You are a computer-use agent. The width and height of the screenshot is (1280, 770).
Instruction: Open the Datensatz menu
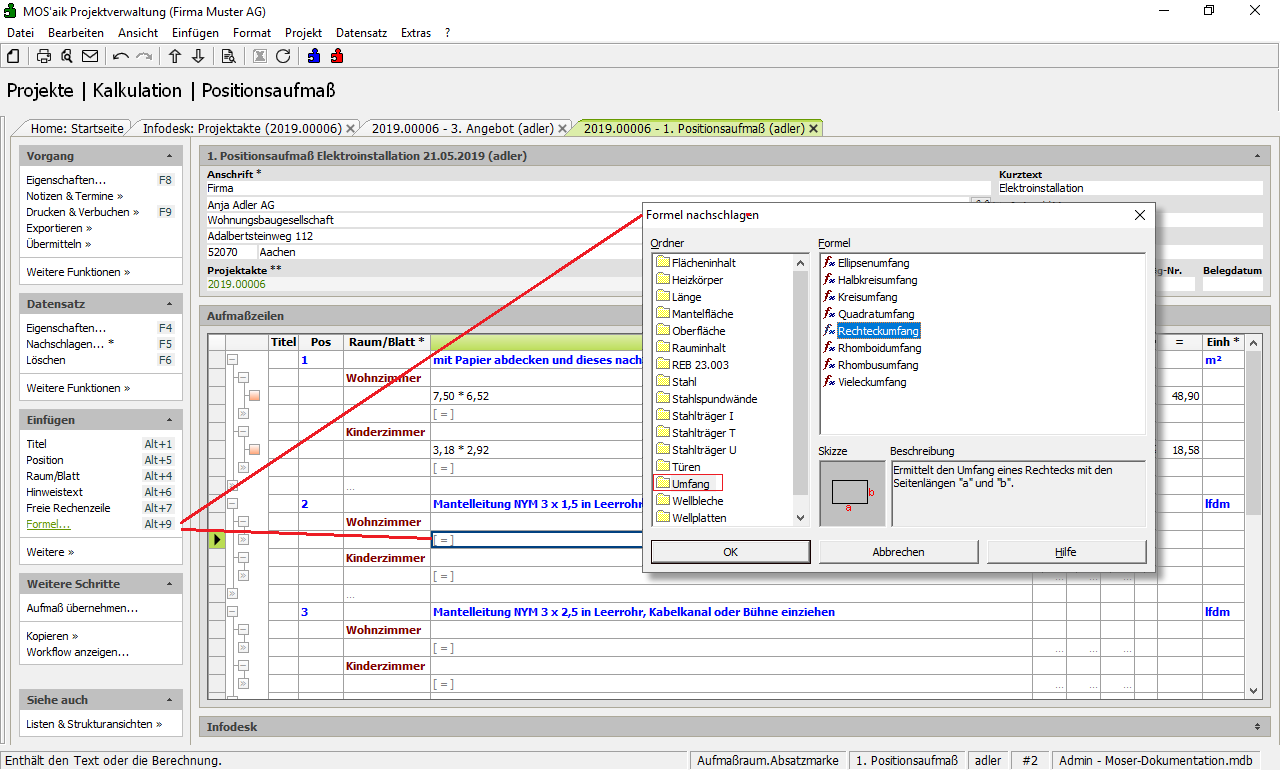pyautogui.click(x=361, y=33)
